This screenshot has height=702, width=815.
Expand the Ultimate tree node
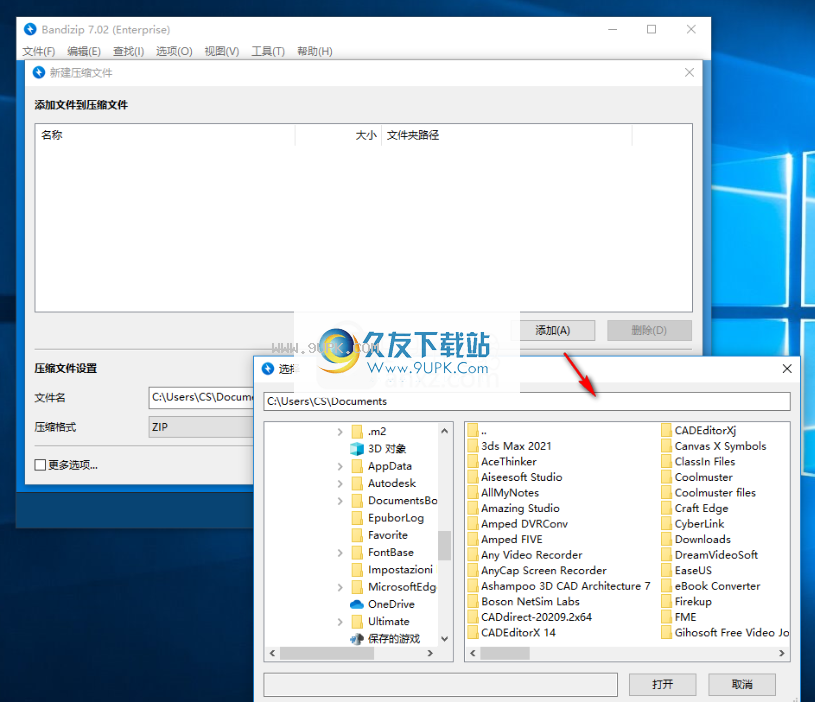tap(340, 622)
